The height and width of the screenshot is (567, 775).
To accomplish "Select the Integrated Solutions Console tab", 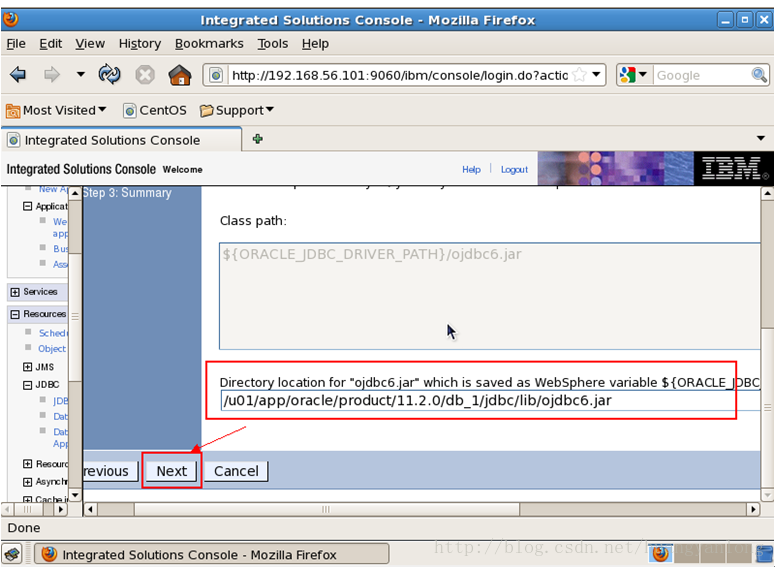I will click(122, 140).
